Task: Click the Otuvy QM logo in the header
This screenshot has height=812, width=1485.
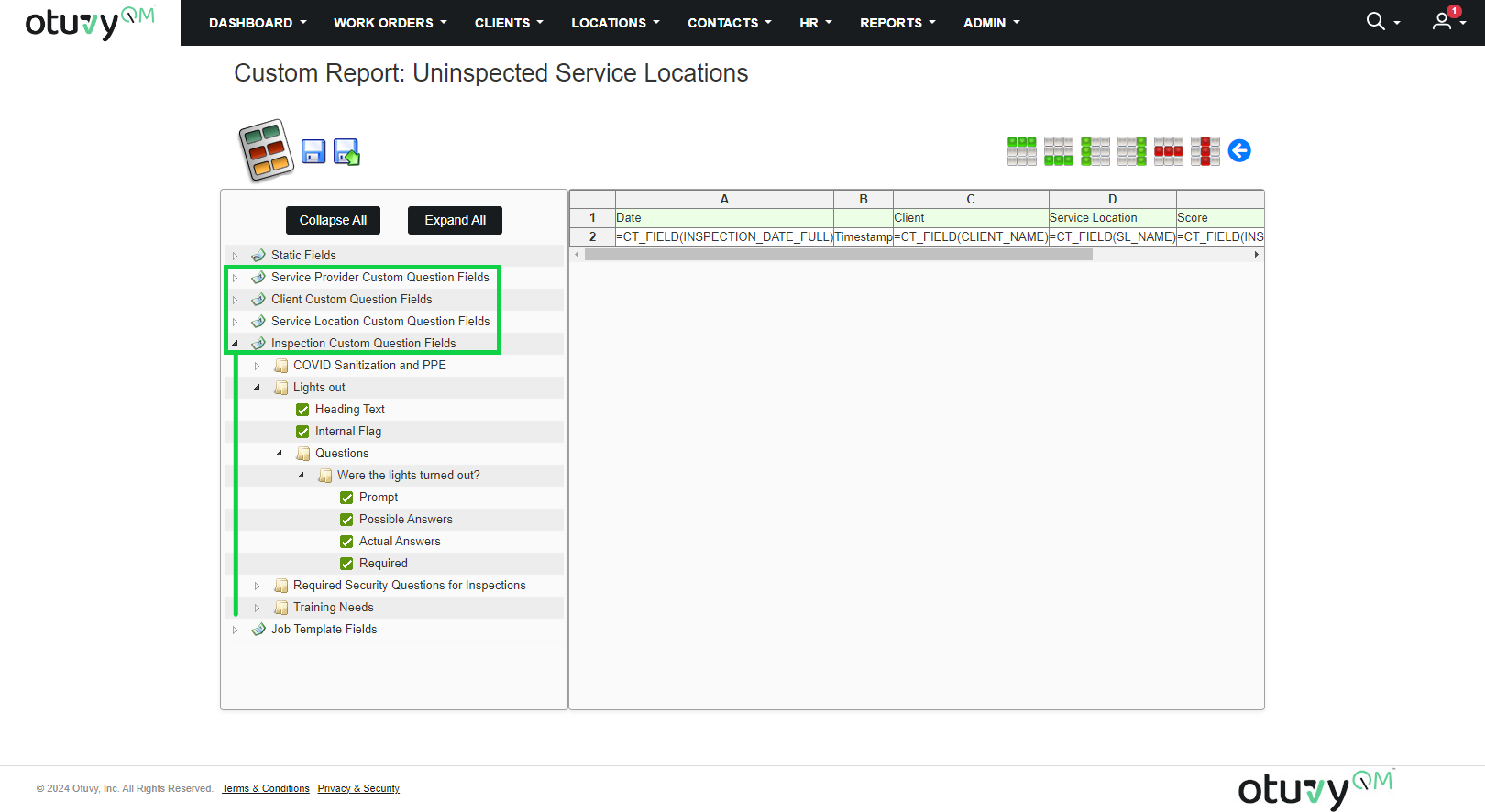Action: (x=90, y=22)
